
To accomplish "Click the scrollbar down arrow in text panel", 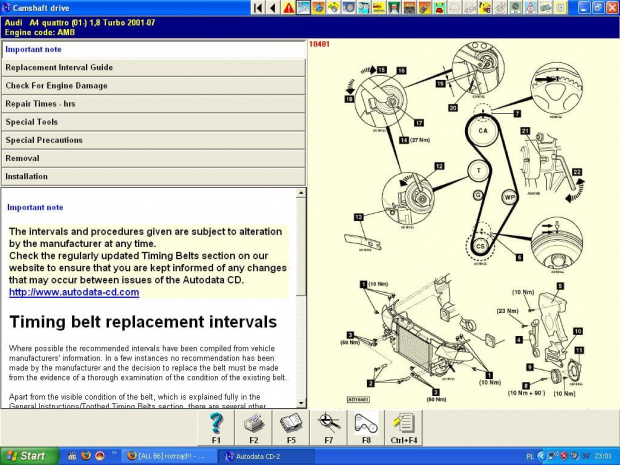I will [x=301, y=403].
